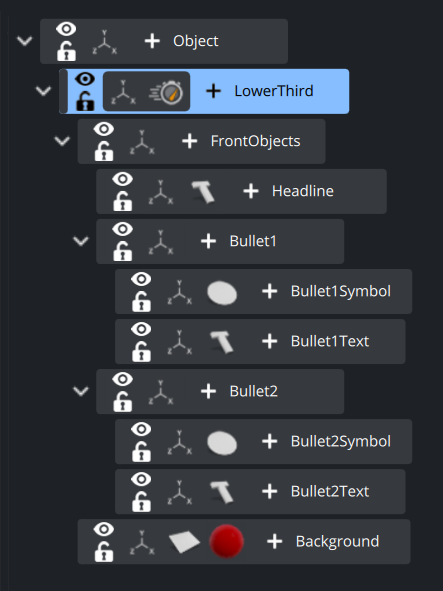Screen dimensions: 443x591
Task: Select the LowerThird container name
Action: pos(274,91)
